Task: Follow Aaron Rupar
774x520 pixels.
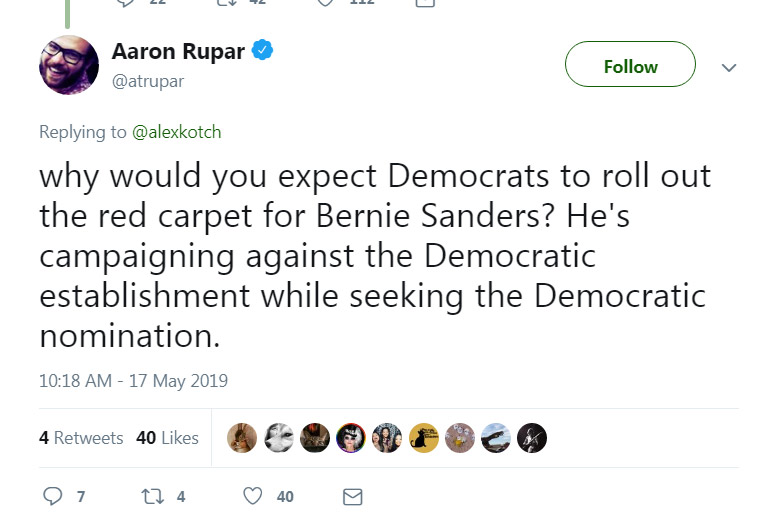Action: point(630,66)
